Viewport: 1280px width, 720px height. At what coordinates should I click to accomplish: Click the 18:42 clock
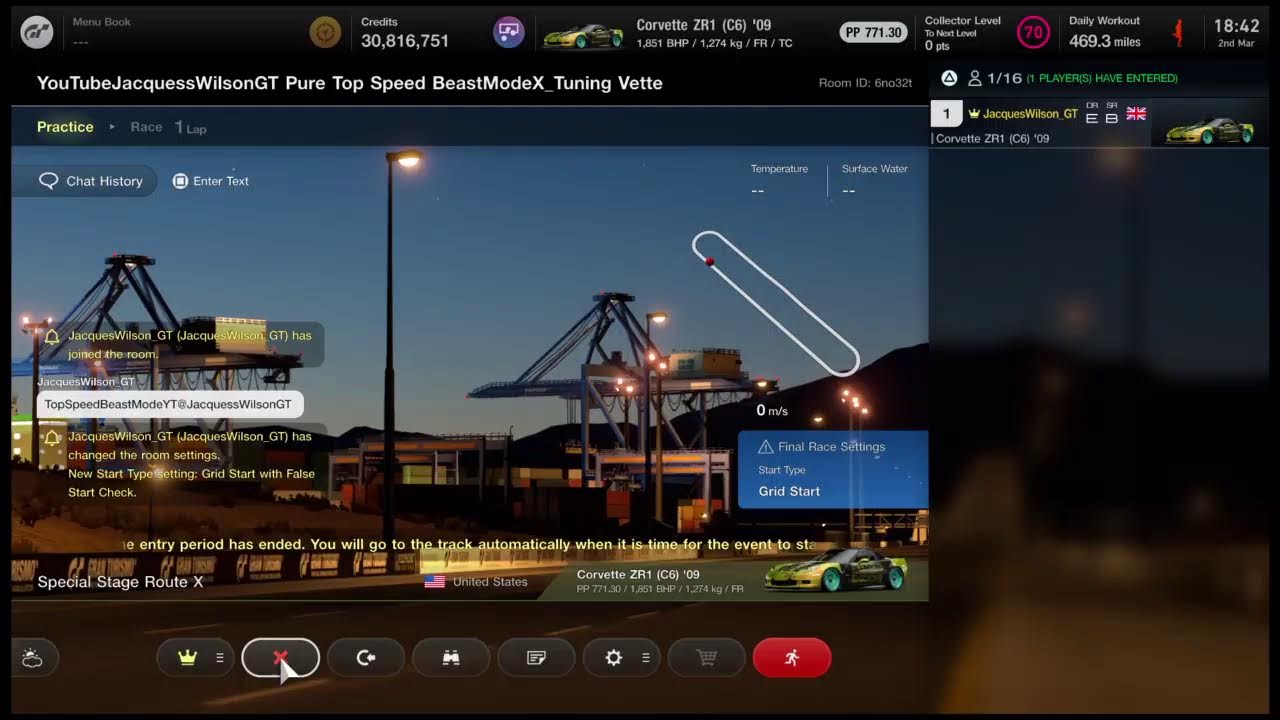pyautogui.click(x=1237, y=27)
